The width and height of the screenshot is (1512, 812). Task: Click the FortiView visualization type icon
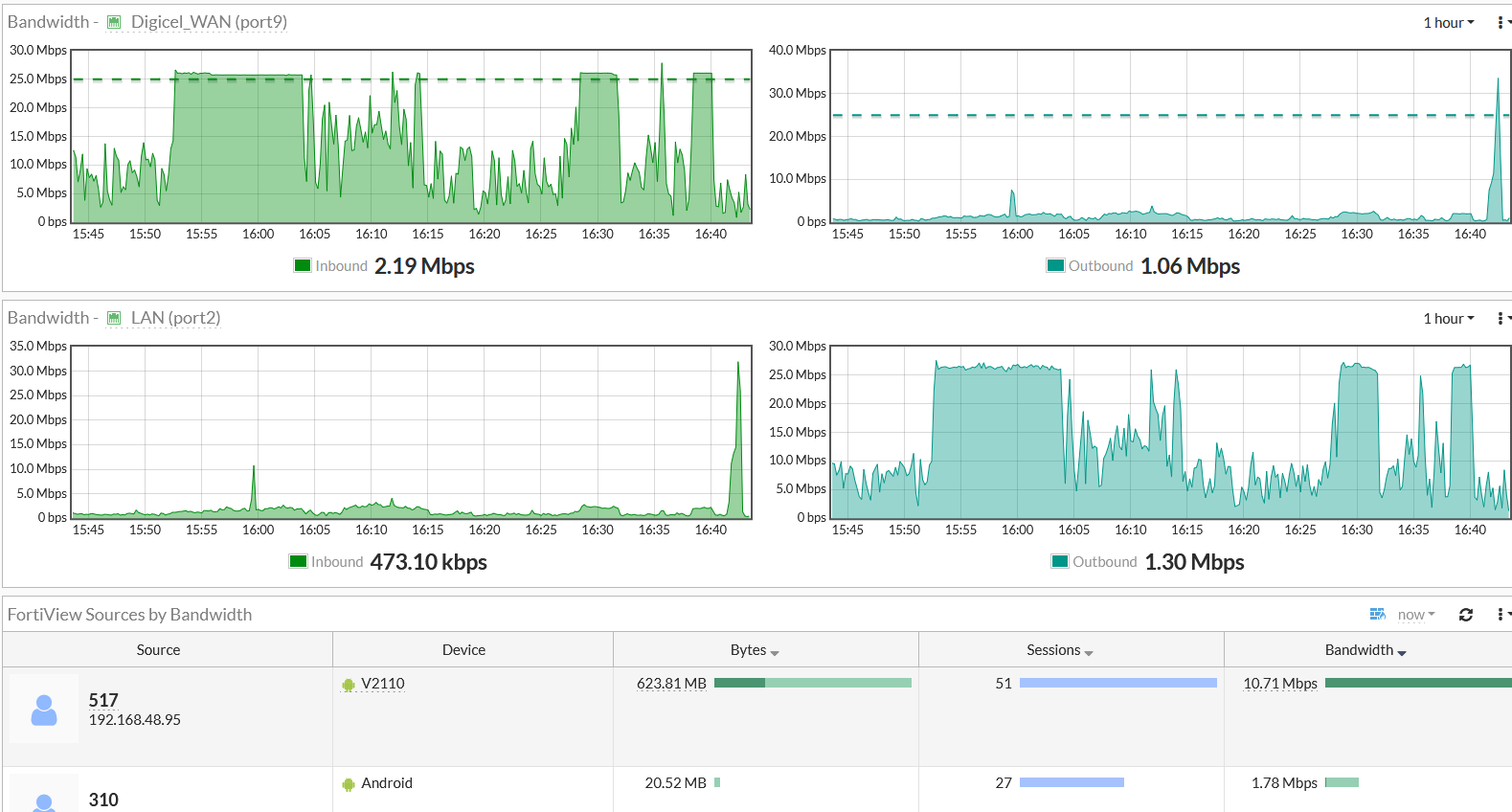point(1378,614)
